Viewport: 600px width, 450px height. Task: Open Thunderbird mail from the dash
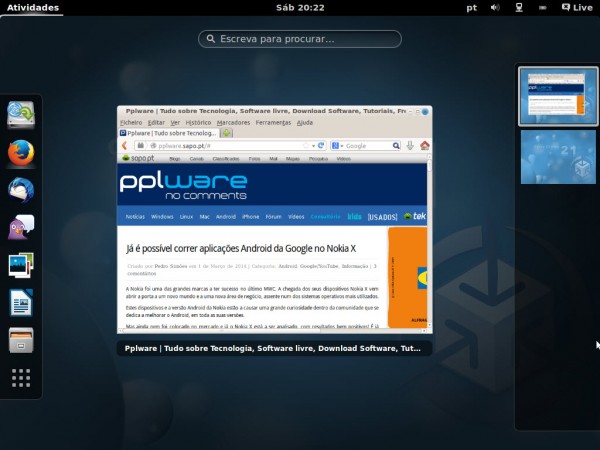click(x=21, y=190)
